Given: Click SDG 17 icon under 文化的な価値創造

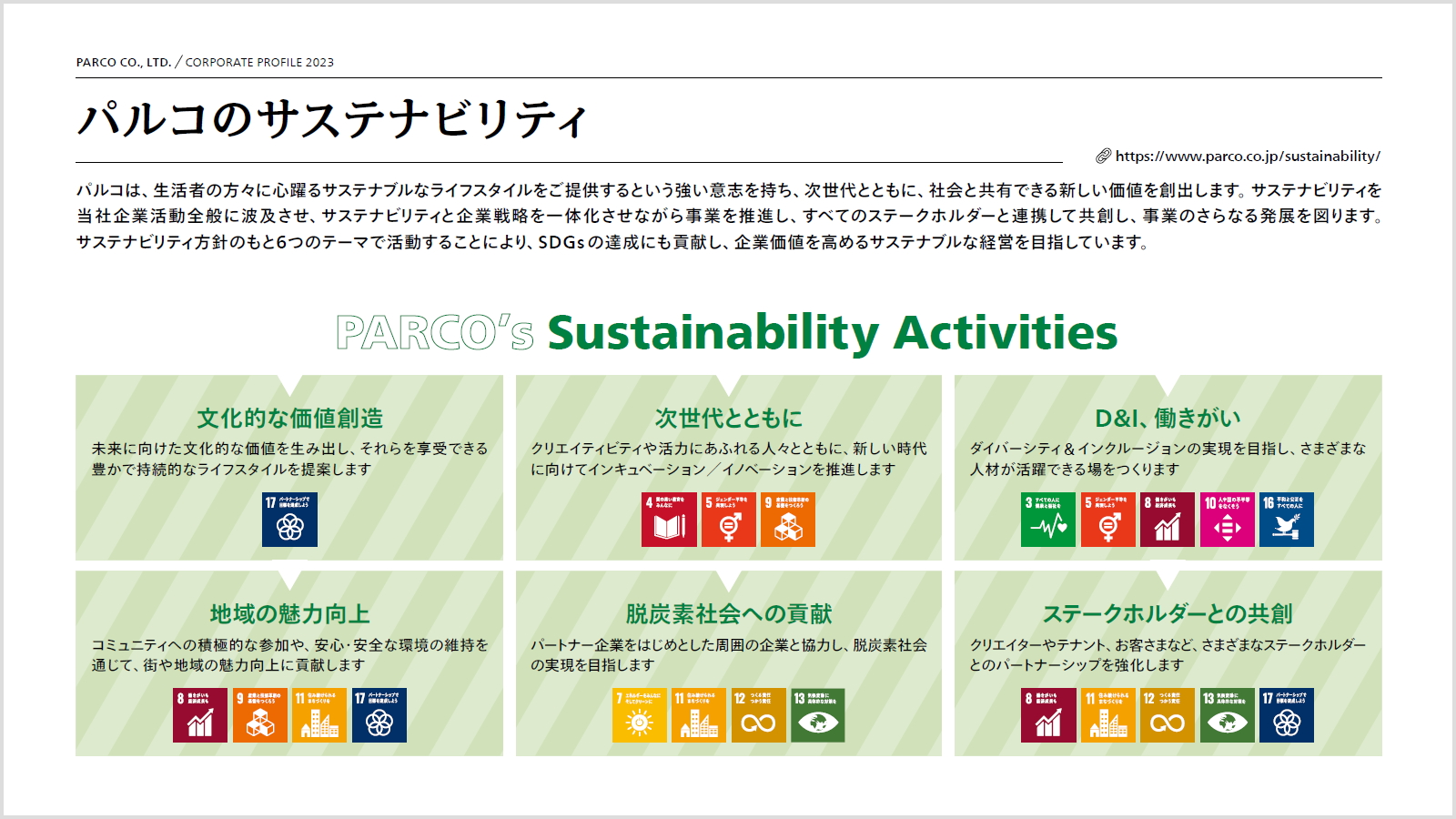Looking at the screenshot, I should click(x=289, y=520).
